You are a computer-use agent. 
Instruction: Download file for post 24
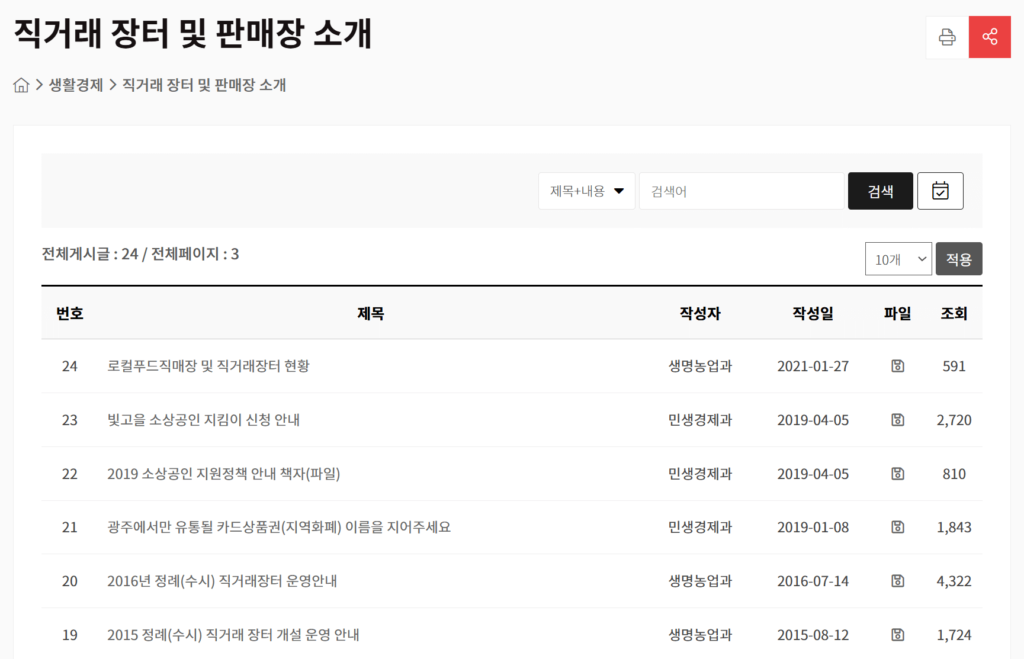coord(897,366)
